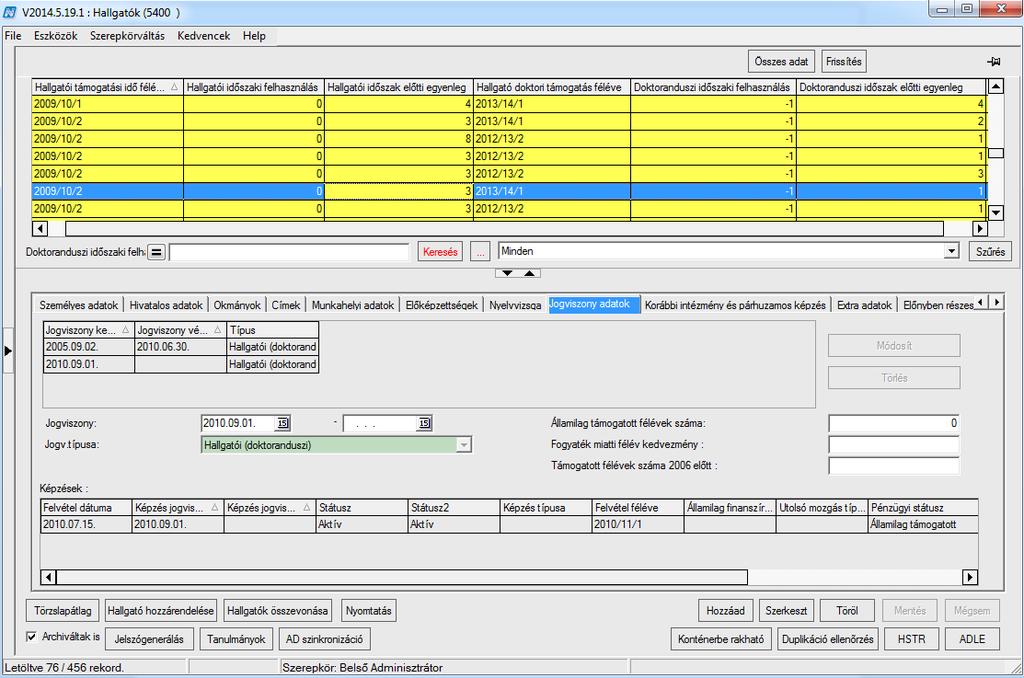Switch to Okmányok tab
This screenshot has height=678, width=1024.
(x=237, y=305)
